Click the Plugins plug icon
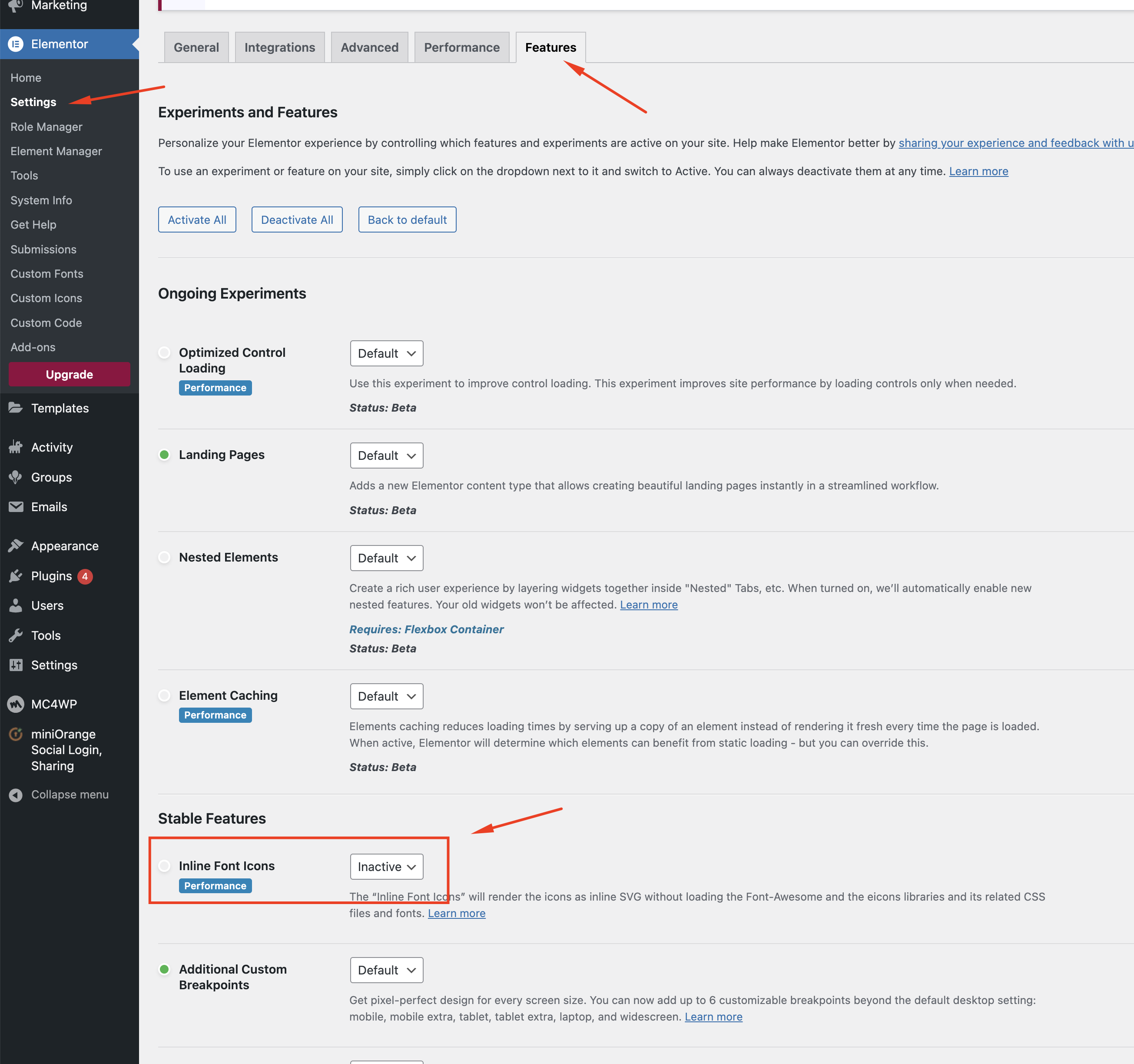This screenshot has height=1064, width=1134. (16, 576)
